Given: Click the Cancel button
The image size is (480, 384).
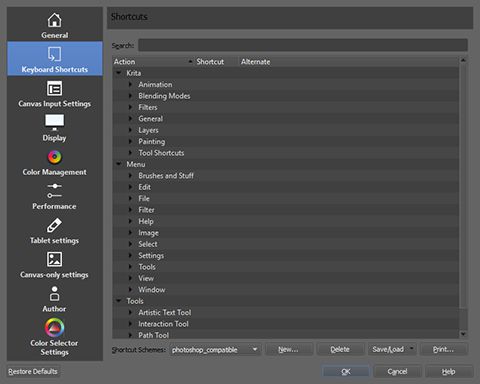Looking at the screenshot, I should (397, 371).
